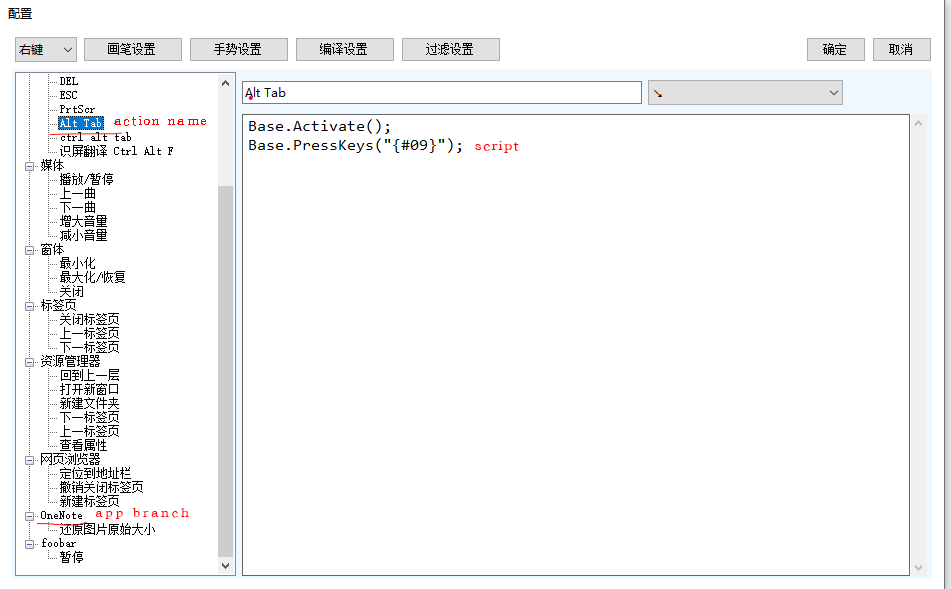Click the 编译设置 button
The image size is (951, 589).
[344, 49]
